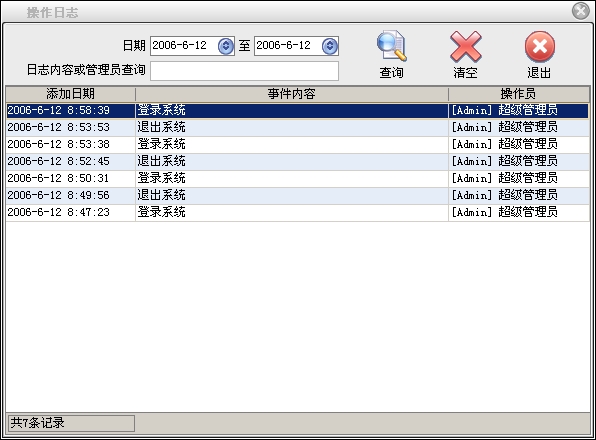Open the start date spinner dropdown
Image resolution: width=596 pixels, height=440 pixels.
226,46
